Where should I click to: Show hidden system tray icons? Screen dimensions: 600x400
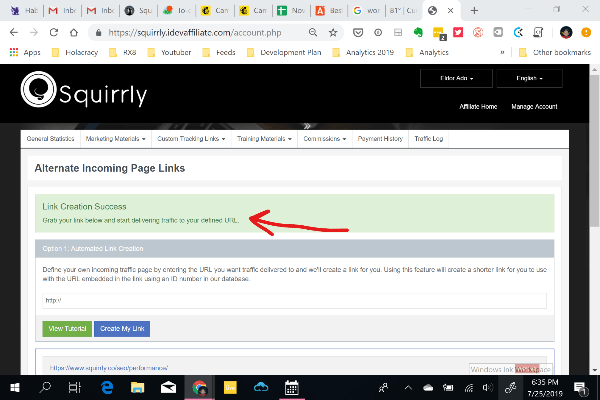408,388
